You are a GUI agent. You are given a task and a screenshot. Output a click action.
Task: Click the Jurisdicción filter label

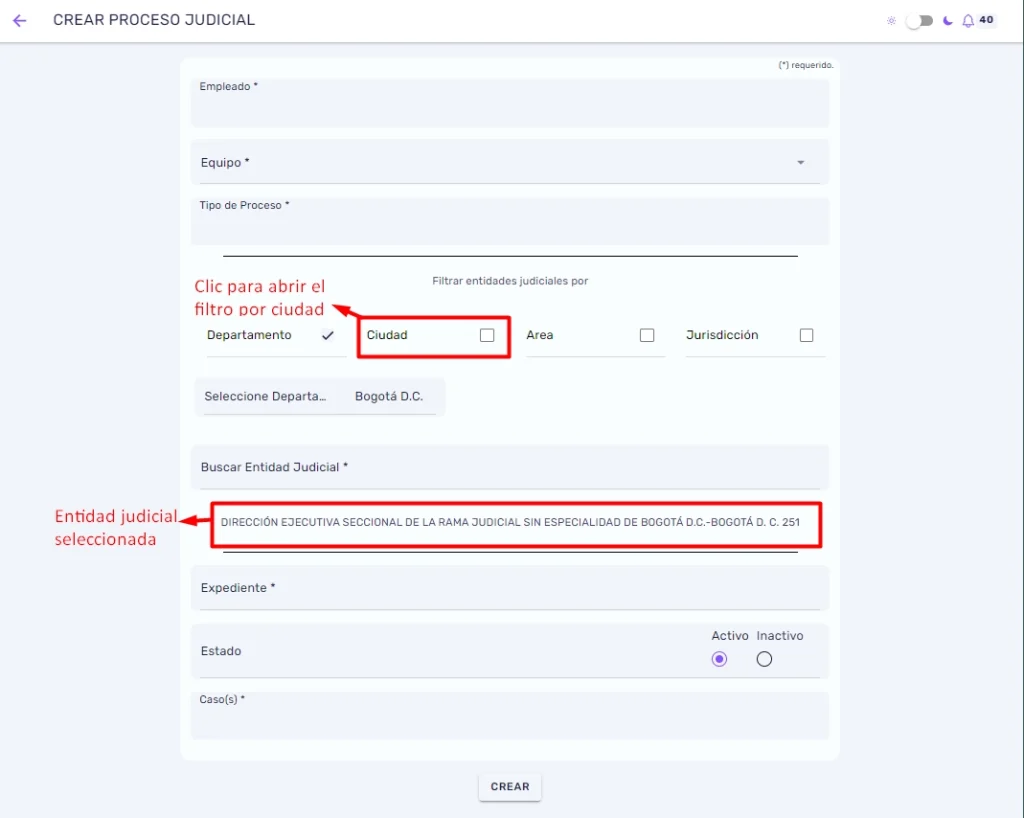click(722, 335)
